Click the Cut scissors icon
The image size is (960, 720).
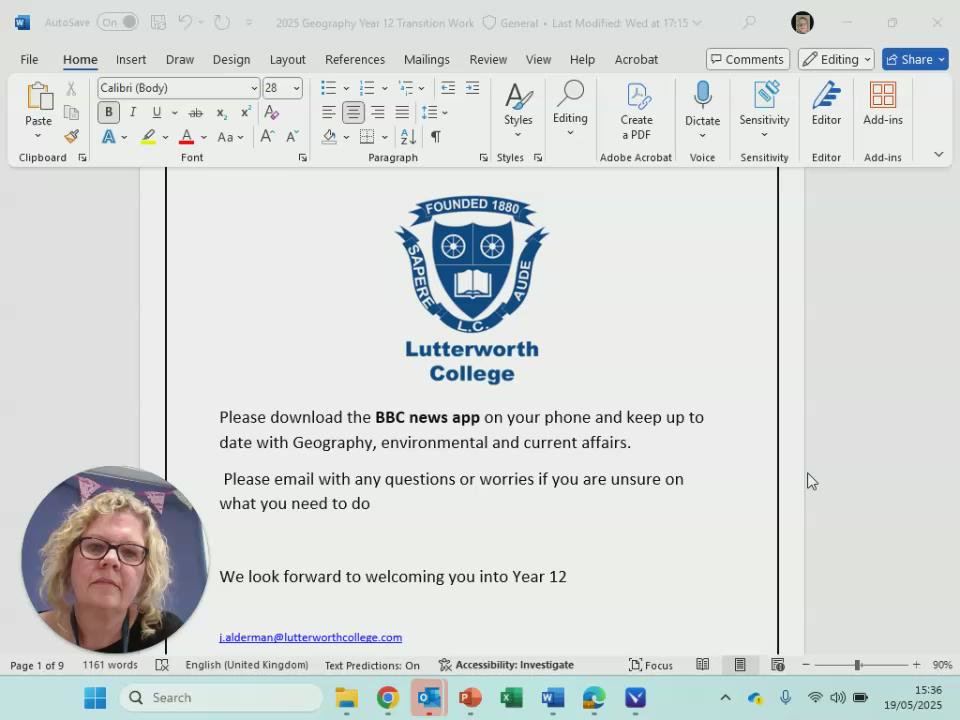point(71,89)
